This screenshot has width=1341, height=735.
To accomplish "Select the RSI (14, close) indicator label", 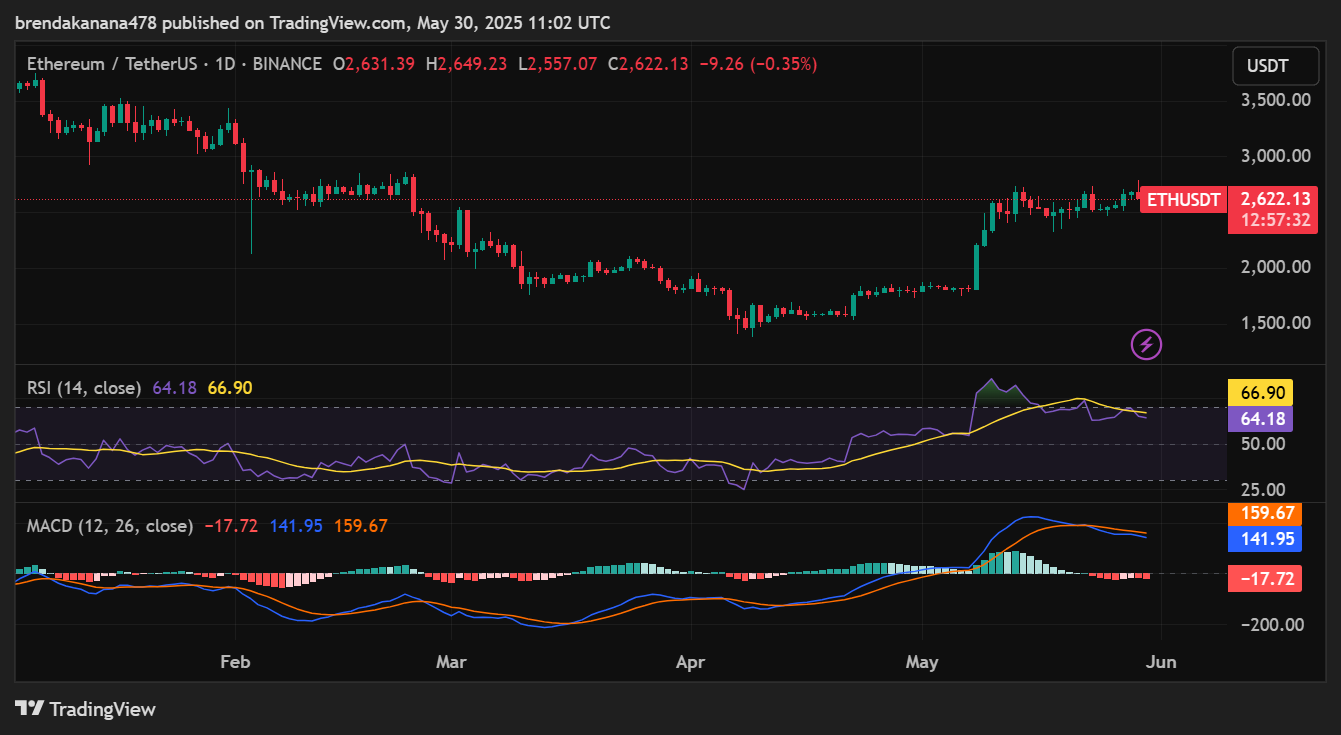I will coord(84,387).
